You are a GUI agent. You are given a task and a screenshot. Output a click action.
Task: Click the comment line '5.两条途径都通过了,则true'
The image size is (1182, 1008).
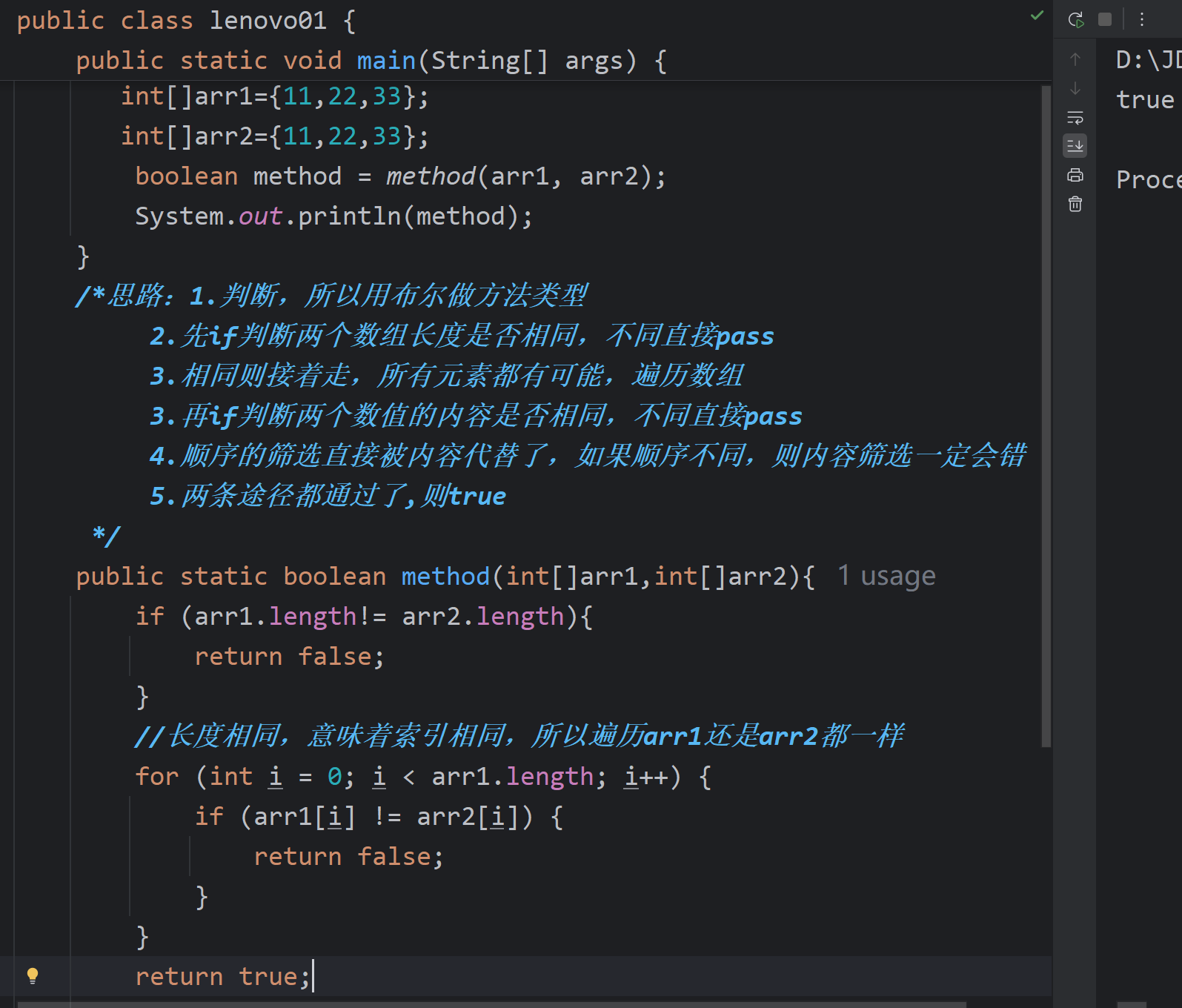tap(328, 496)
